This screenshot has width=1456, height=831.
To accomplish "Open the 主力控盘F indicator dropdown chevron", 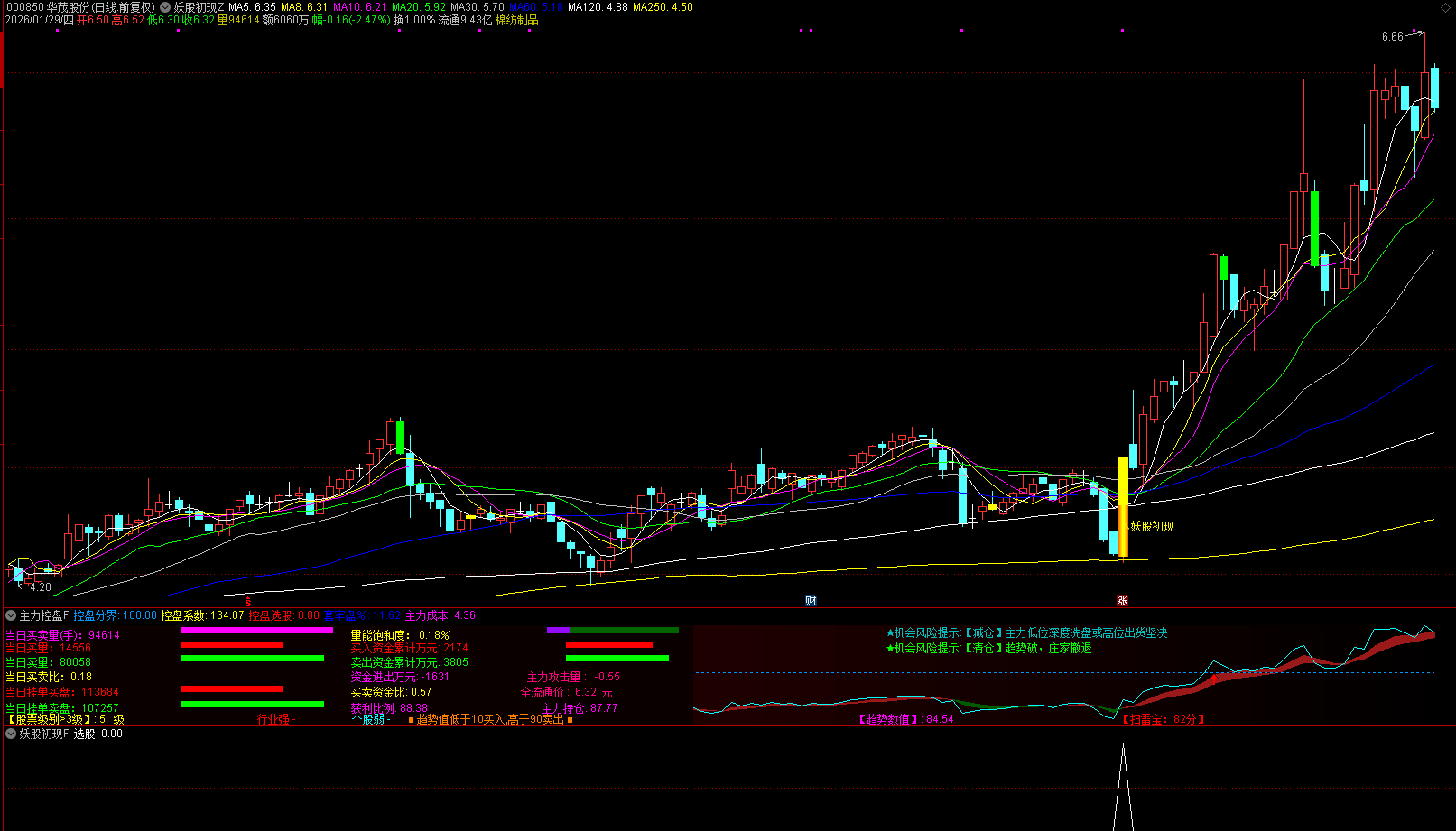I will pyautogui.click(x=11, y=615).
